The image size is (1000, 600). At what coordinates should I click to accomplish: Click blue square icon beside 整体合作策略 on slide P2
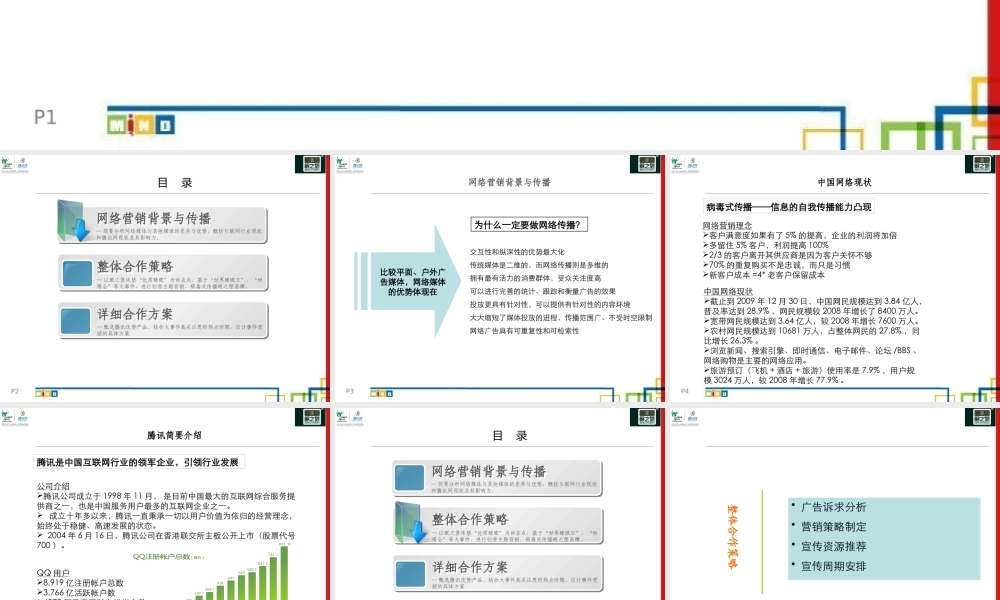point(77,274)
